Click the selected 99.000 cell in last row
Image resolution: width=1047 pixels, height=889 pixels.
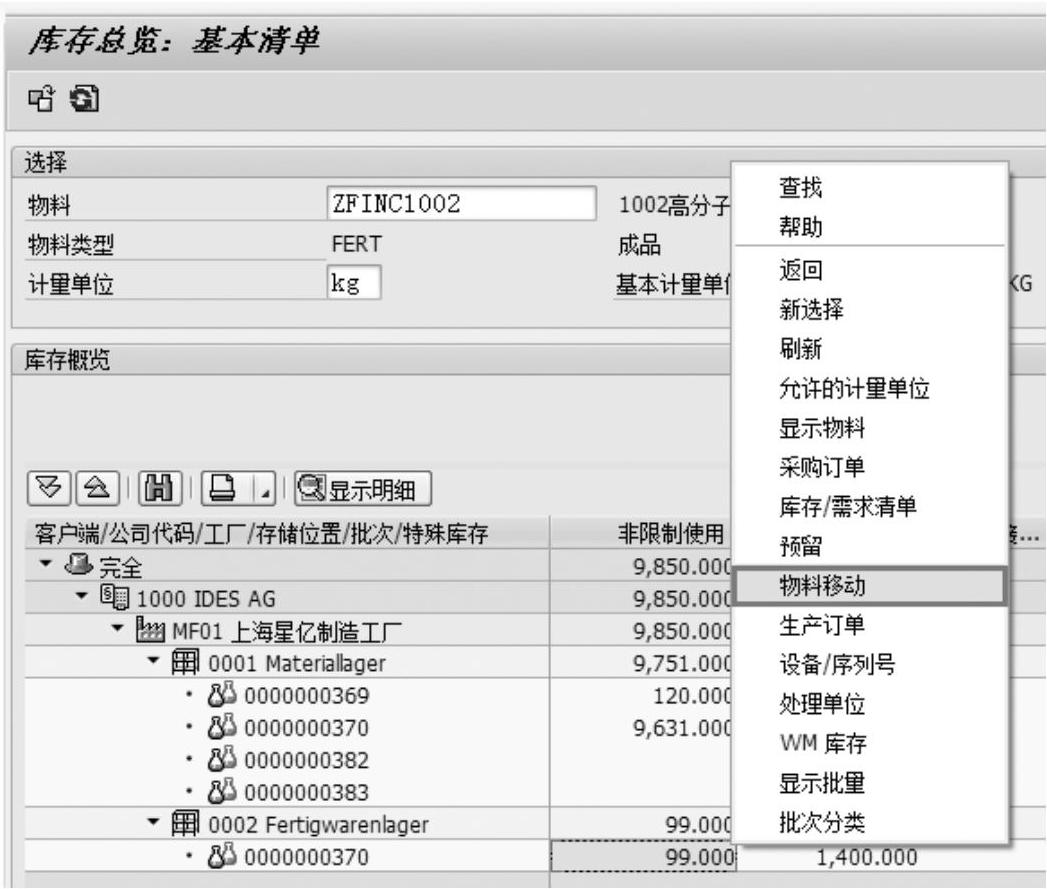click(643, 856)
